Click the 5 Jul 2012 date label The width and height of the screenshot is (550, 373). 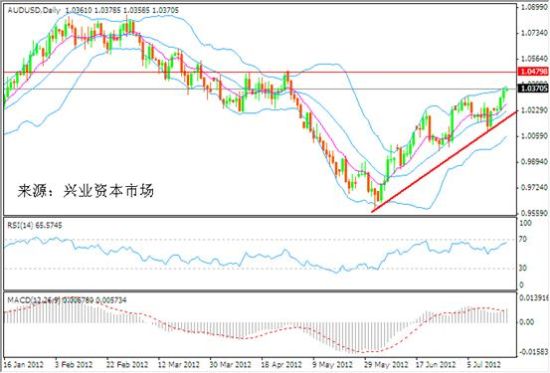483,364
